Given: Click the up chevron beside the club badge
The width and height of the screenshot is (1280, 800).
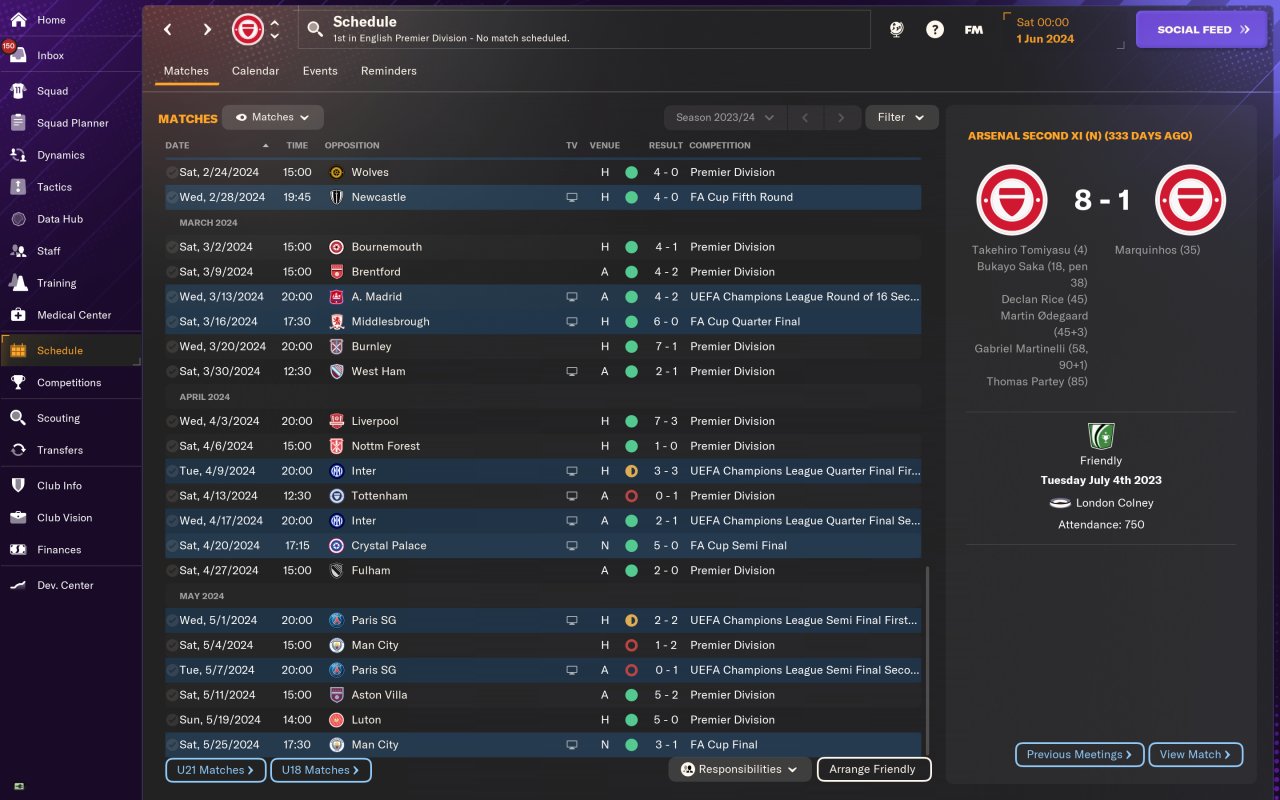Looking at the screenshot, I should (275, 23).
